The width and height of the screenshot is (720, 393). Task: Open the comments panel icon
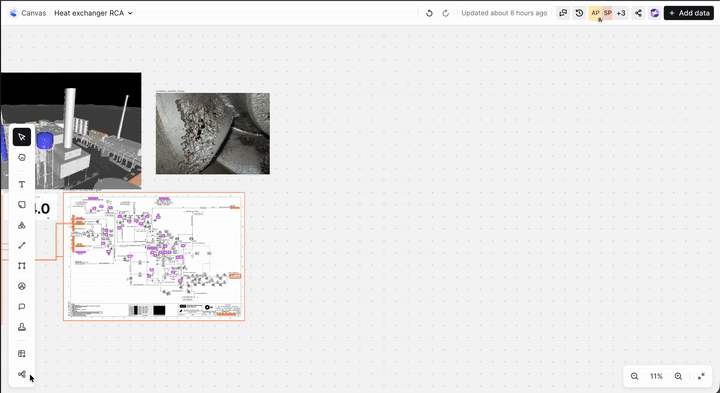tap(563, 13)
